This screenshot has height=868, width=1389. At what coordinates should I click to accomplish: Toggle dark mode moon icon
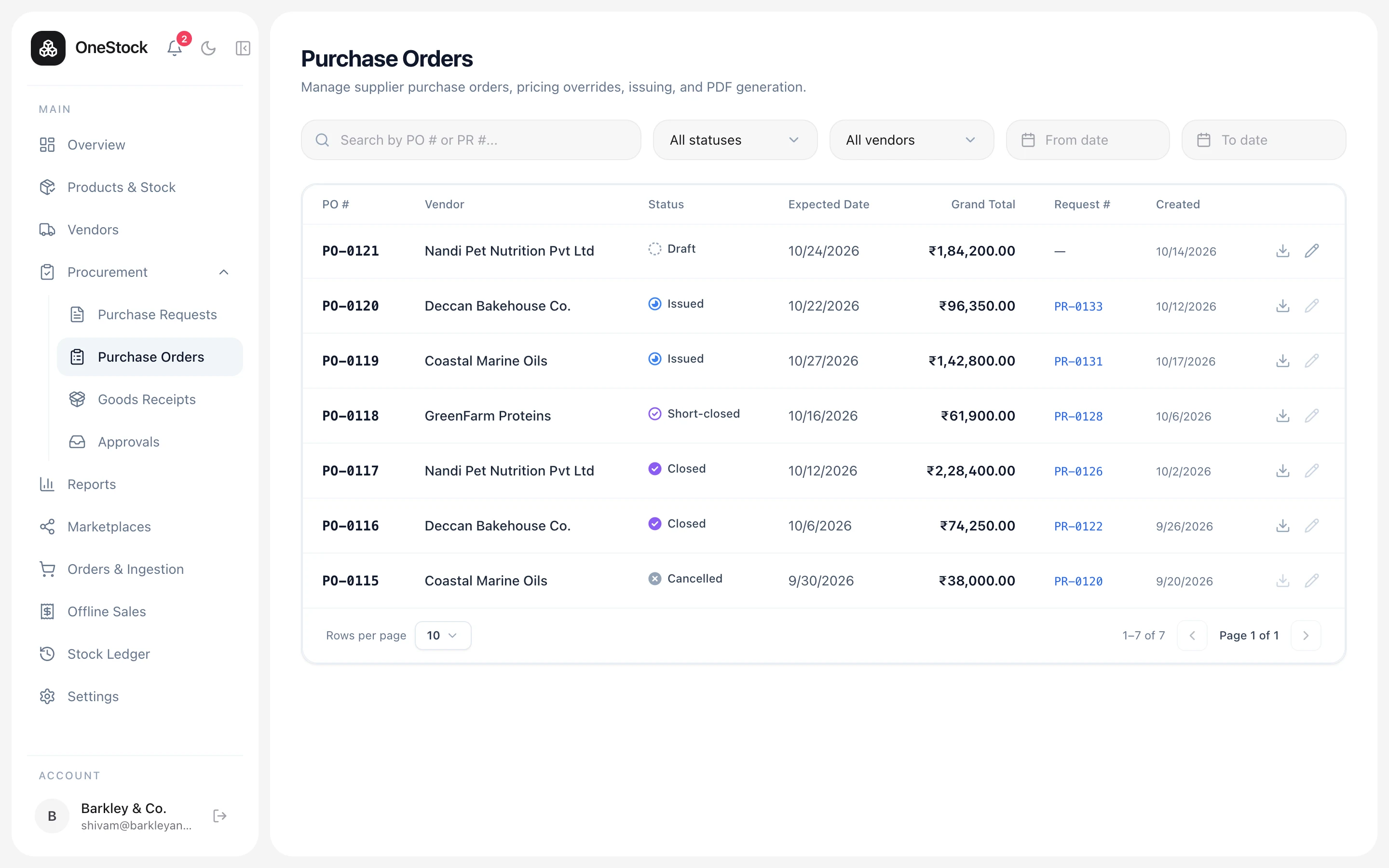[x=208, y=48]
